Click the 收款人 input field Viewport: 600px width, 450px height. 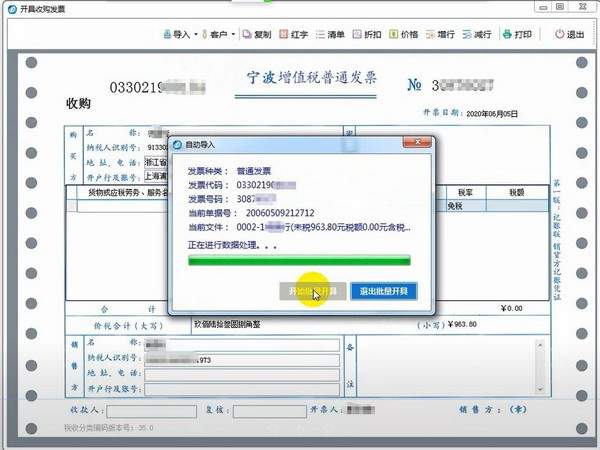153,410
